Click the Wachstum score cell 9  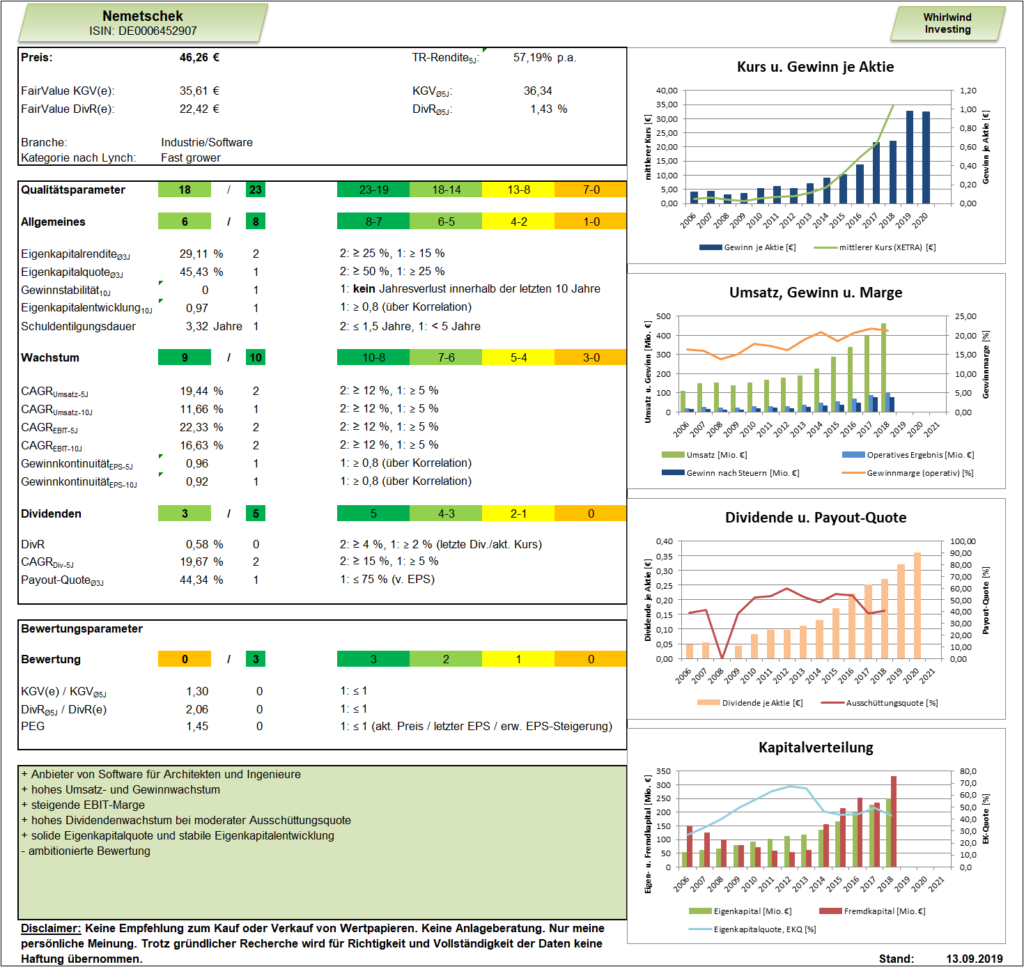pyautogui.click(x=185, y=358)
